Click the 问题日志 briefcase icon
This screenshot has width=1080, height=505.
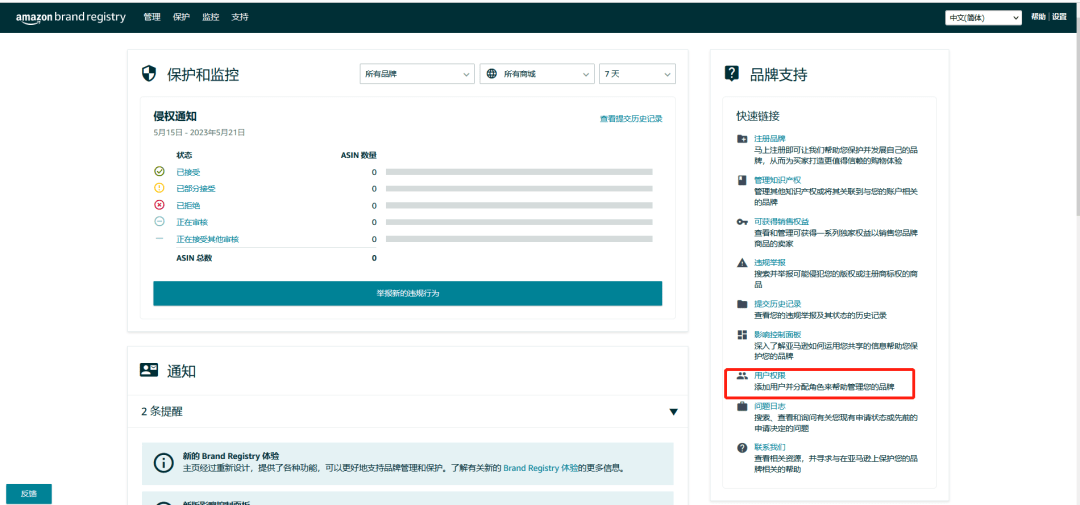742,407
